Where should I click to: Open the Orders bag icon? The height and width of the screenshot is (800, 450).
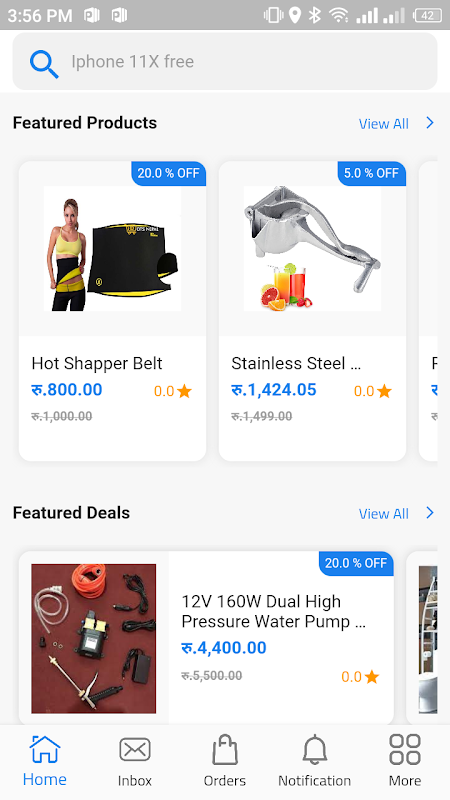coord(225,749)
